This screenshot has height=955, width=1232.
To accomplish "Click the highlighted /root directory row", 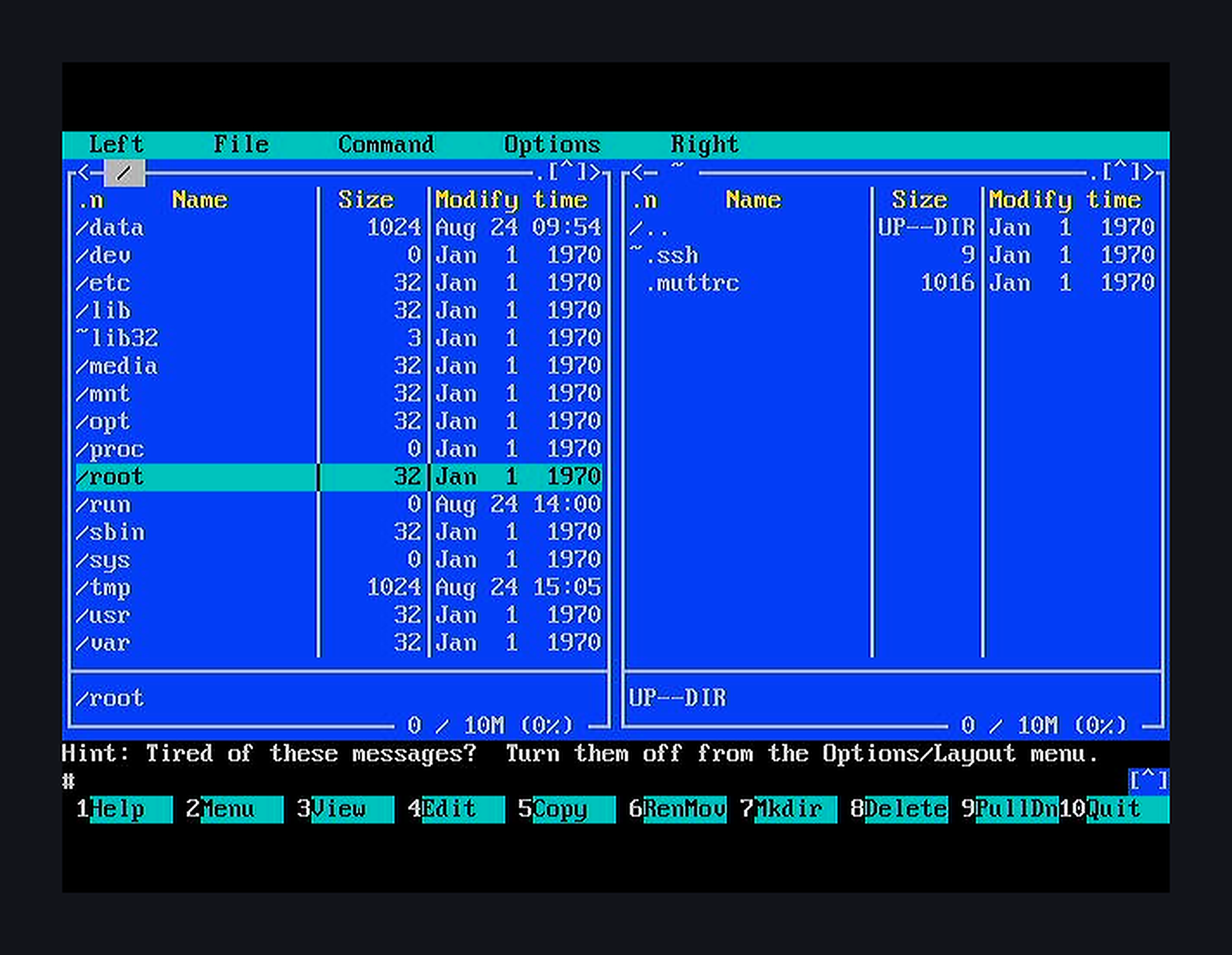I will [x=339, y=477].
